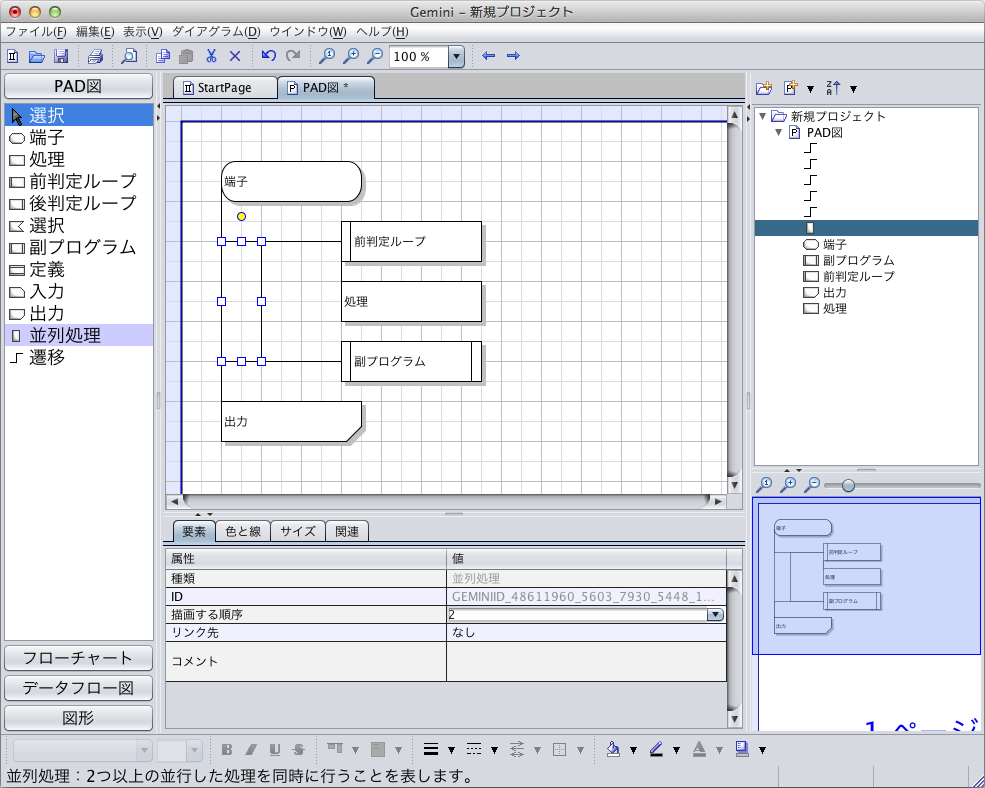Image resolution: width=985 pixels, height=788 pixels.
Task: Switch to the 関連 tab
Action: pyautogui.click(x=347, y=532)
